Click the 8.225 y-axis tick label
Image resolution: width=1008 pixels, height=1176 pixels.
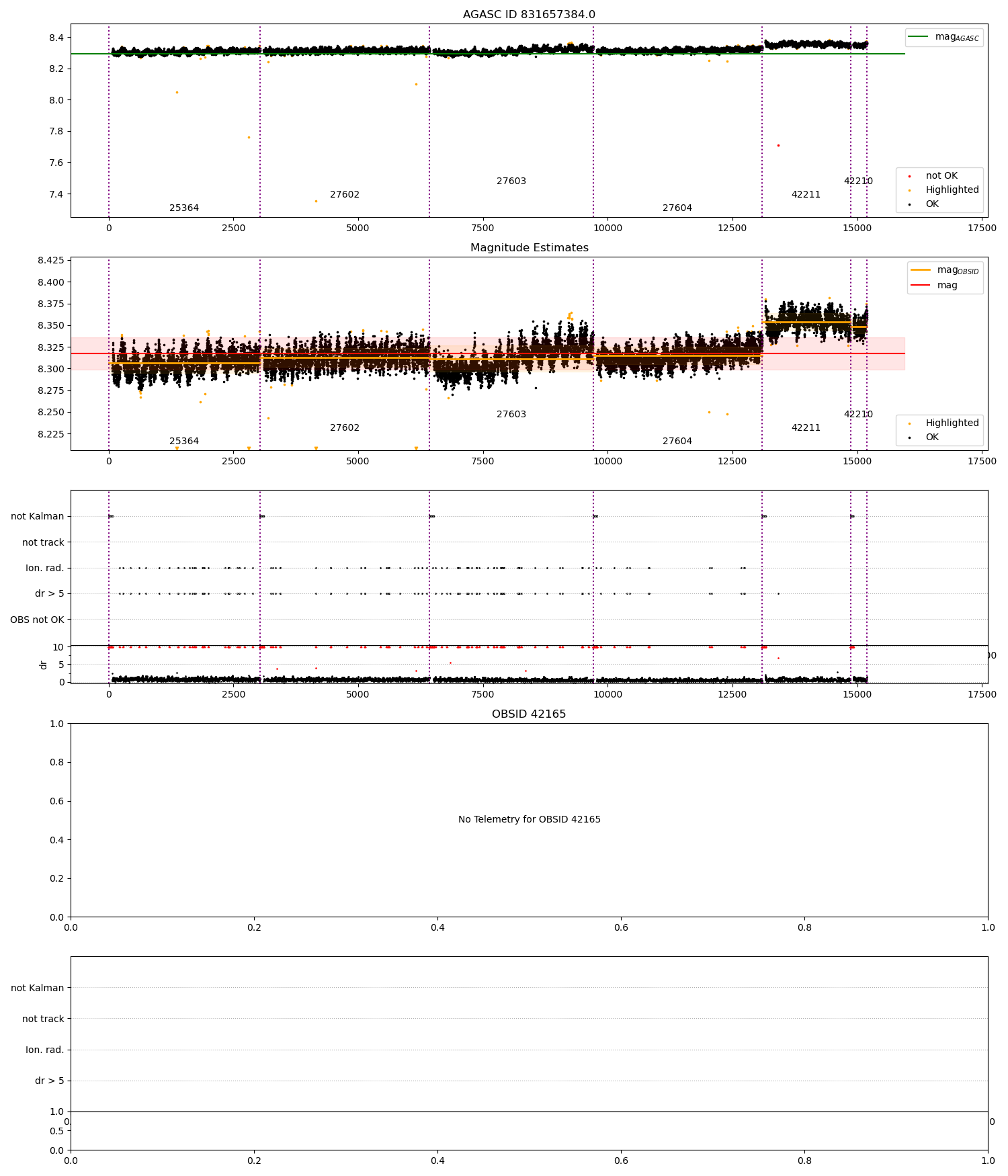pyautogui.click(x=50, y=434)
